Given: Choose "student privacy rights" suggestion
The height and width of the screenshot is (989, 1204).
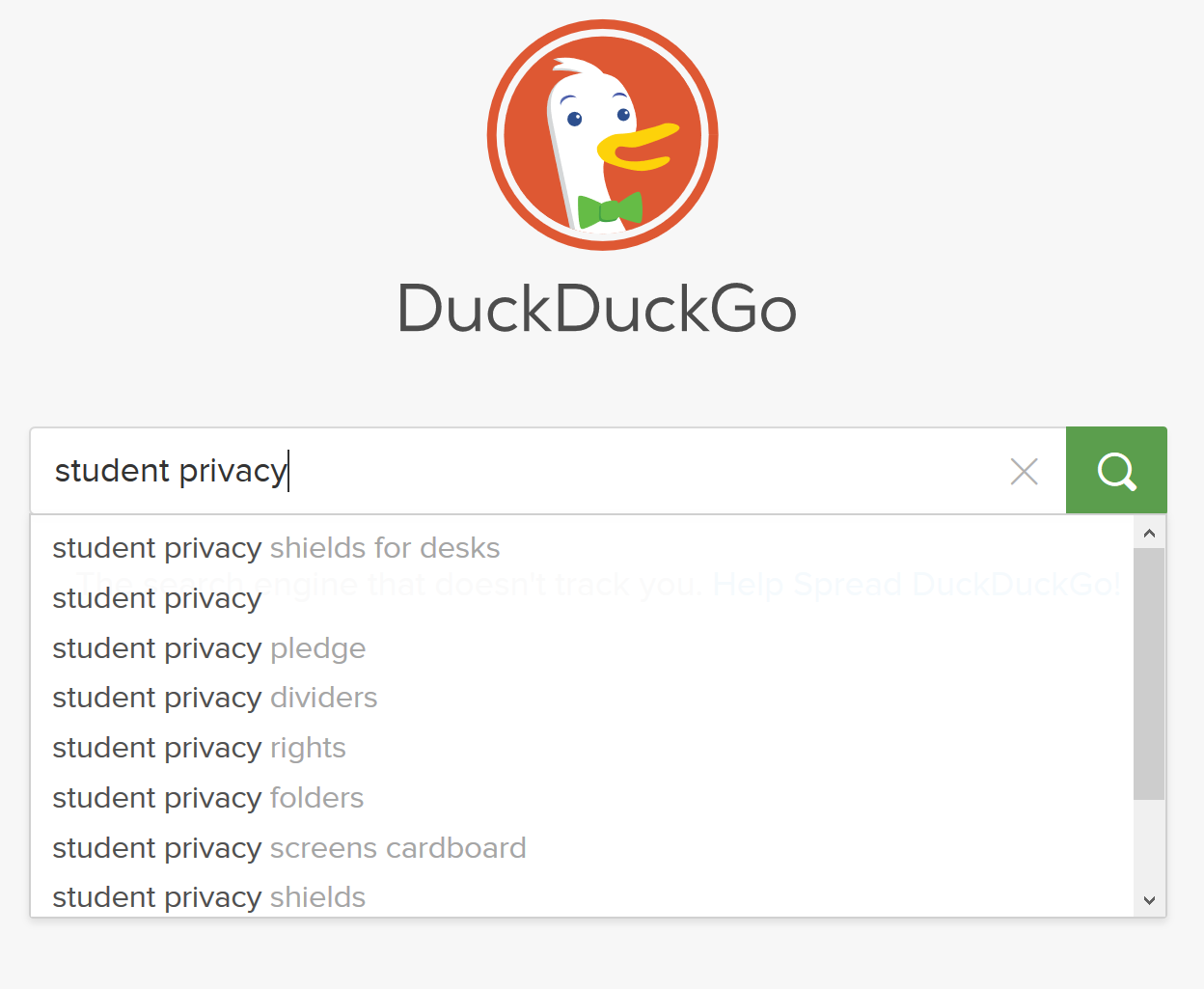Looking at the screenshot, I should coord(199,748).
